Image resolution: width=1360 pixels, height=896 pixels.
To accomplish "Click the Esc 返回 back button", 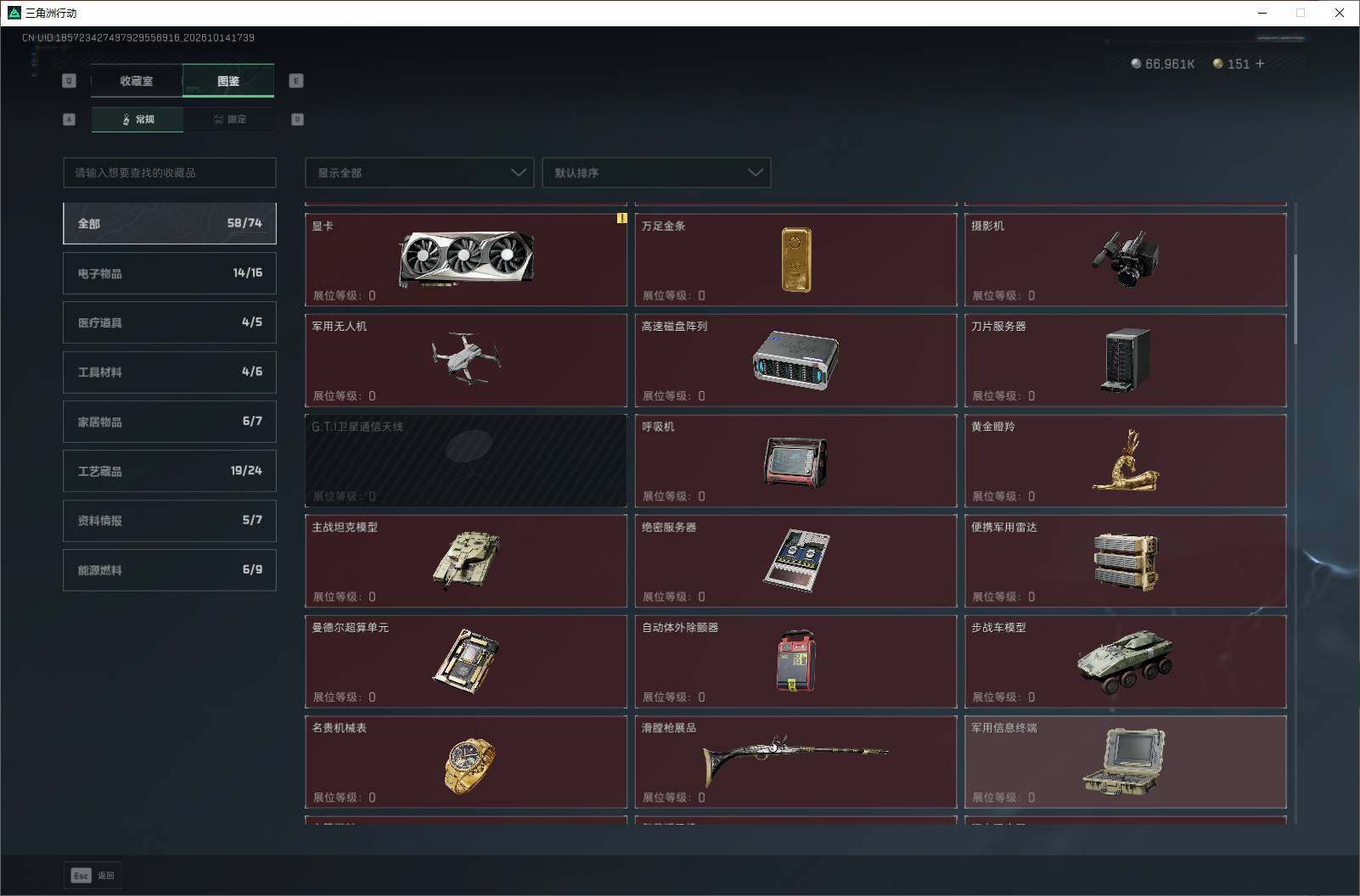I will (93, 876).
